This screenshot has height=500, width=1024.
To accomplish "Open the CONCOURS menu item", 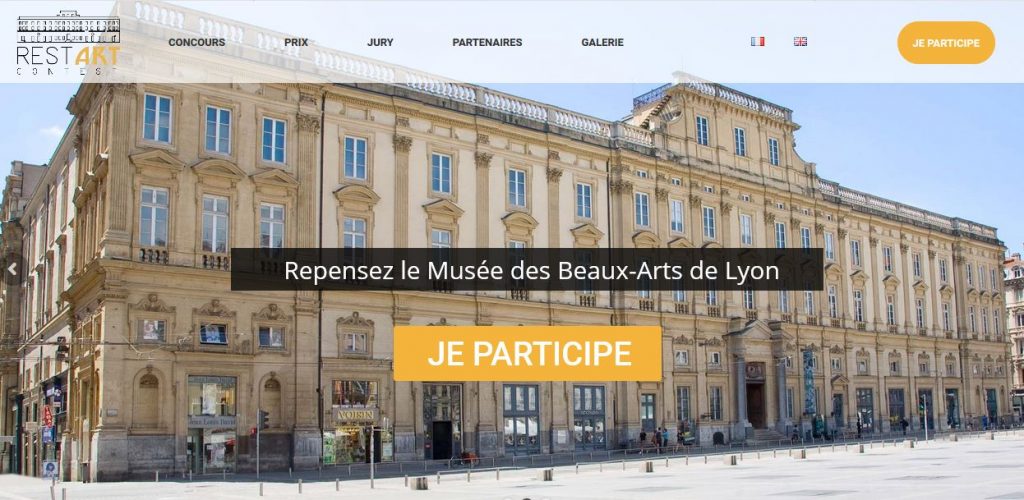I will coord(197,42).
